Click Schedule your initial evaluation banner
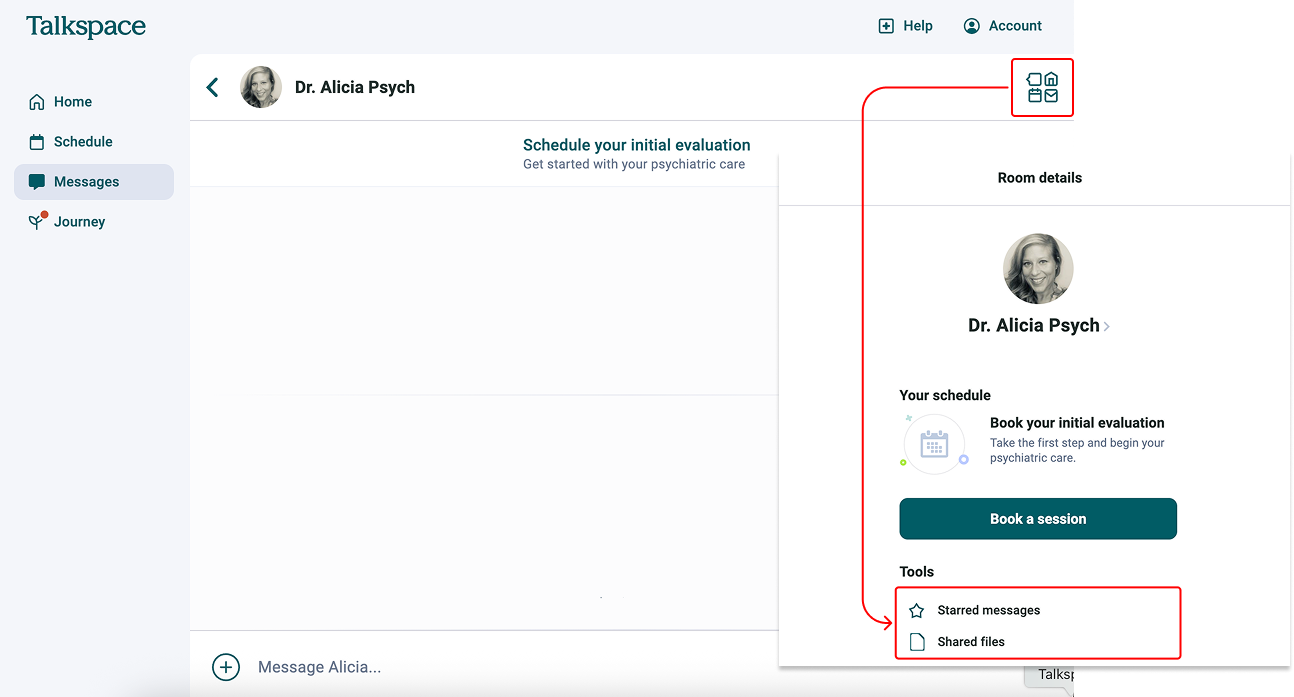1294x697 pixels. pos(636,154)
